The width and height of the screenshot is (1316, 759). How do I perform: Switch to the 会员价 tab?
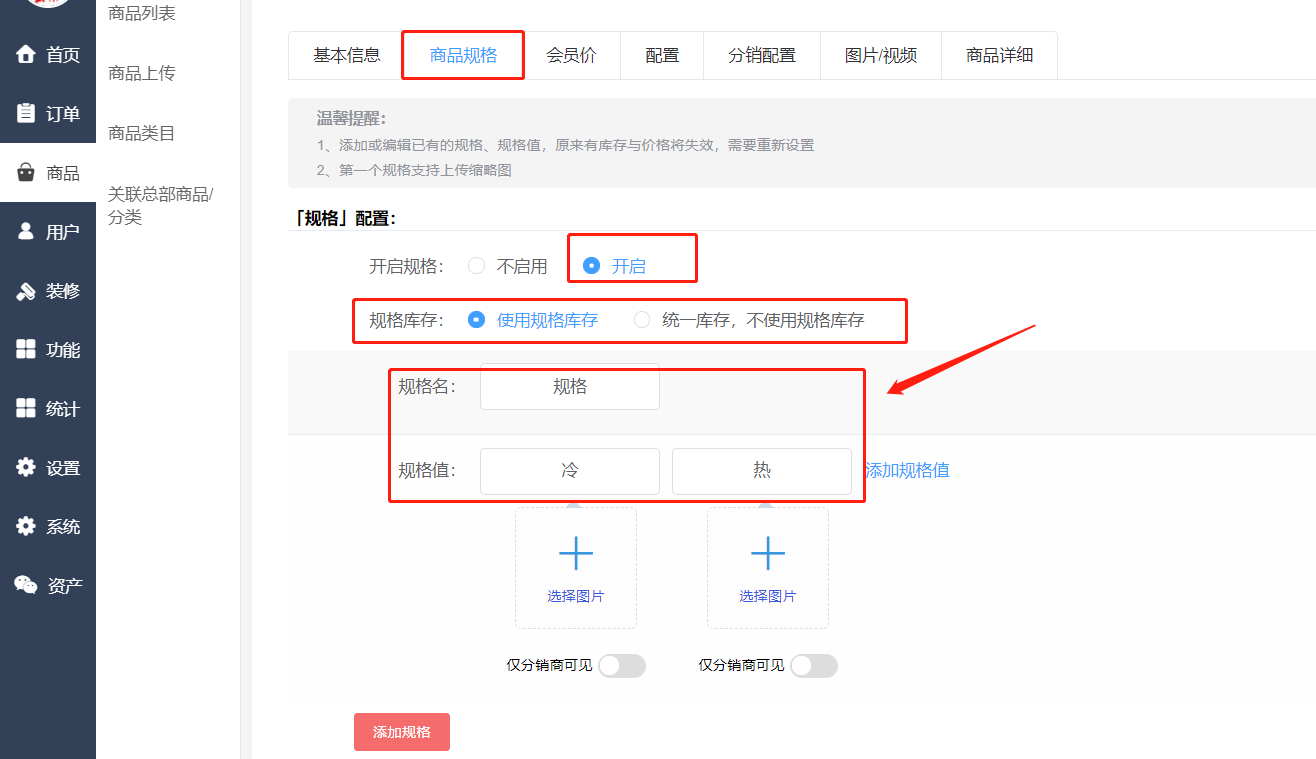[x=571, y=55]
